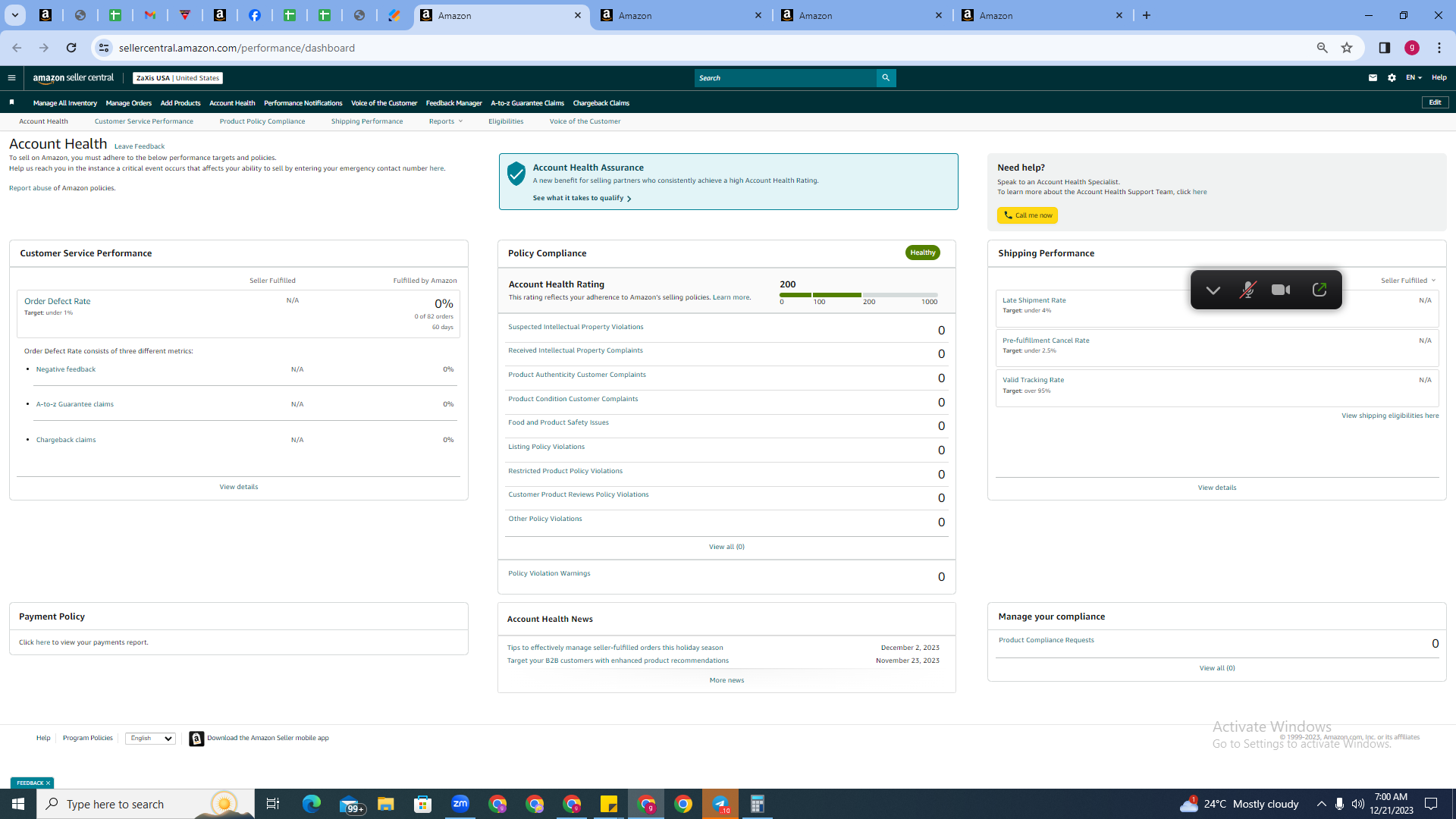
Task: Select the Shipping Performance tab
Action: pos(367,121)
